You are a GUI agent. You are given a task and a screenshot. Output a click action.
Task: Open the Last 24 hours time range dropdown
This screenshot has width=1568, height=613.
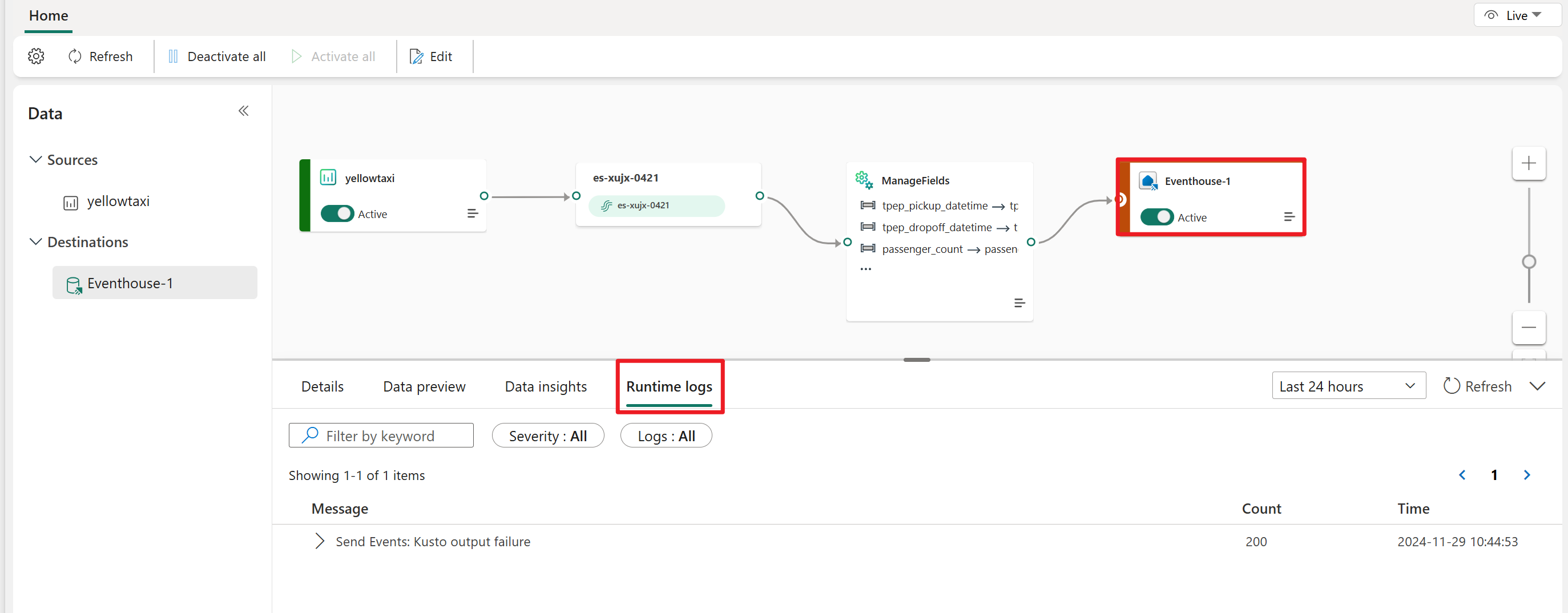(x=1348, y=386)
